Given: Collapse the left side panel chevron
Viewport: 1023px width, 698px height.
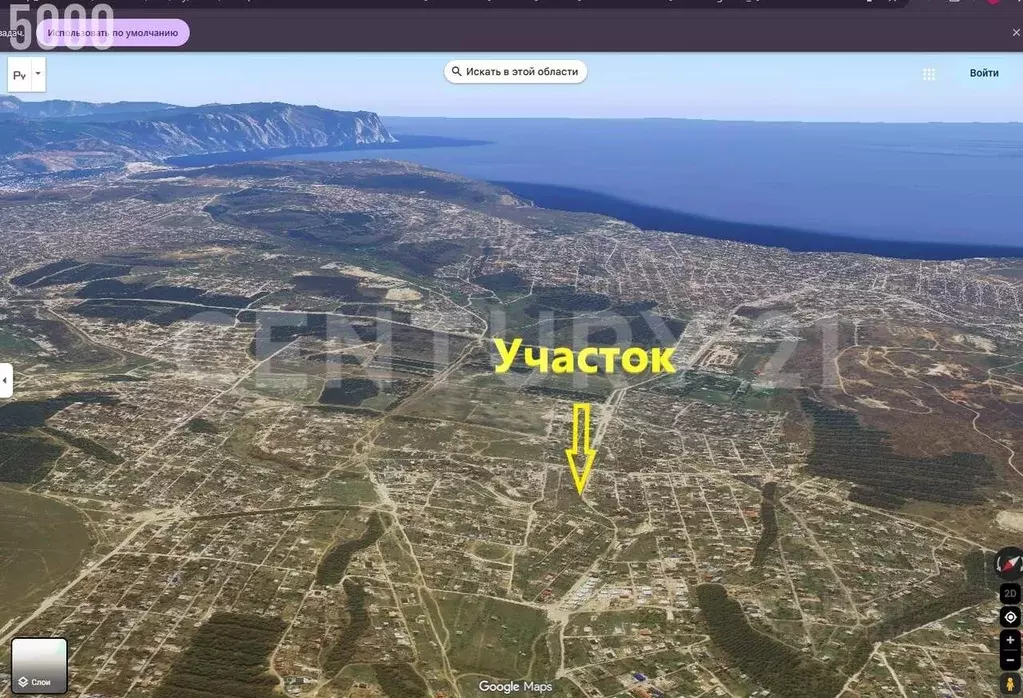Looking at the screenshot, I should point(4,380).
